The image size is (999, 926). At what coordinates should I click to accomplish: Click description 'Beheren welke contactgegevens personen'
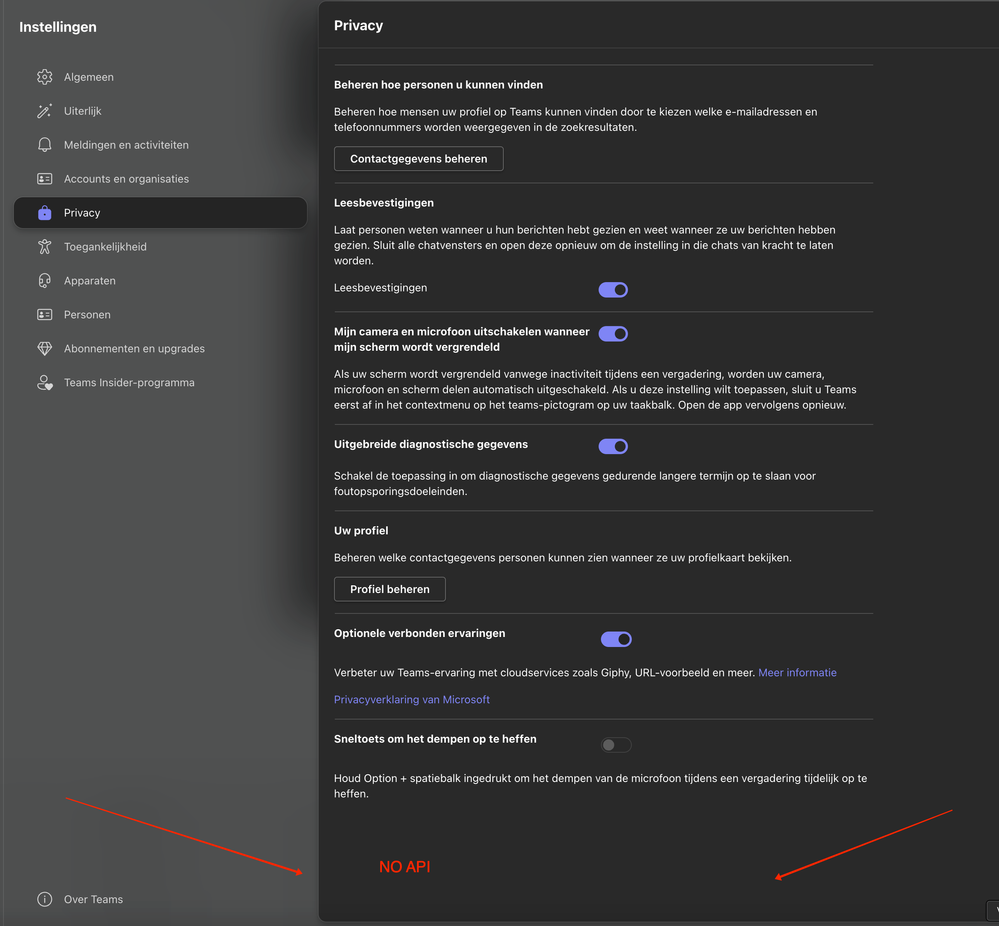click(x=563, y=558)
